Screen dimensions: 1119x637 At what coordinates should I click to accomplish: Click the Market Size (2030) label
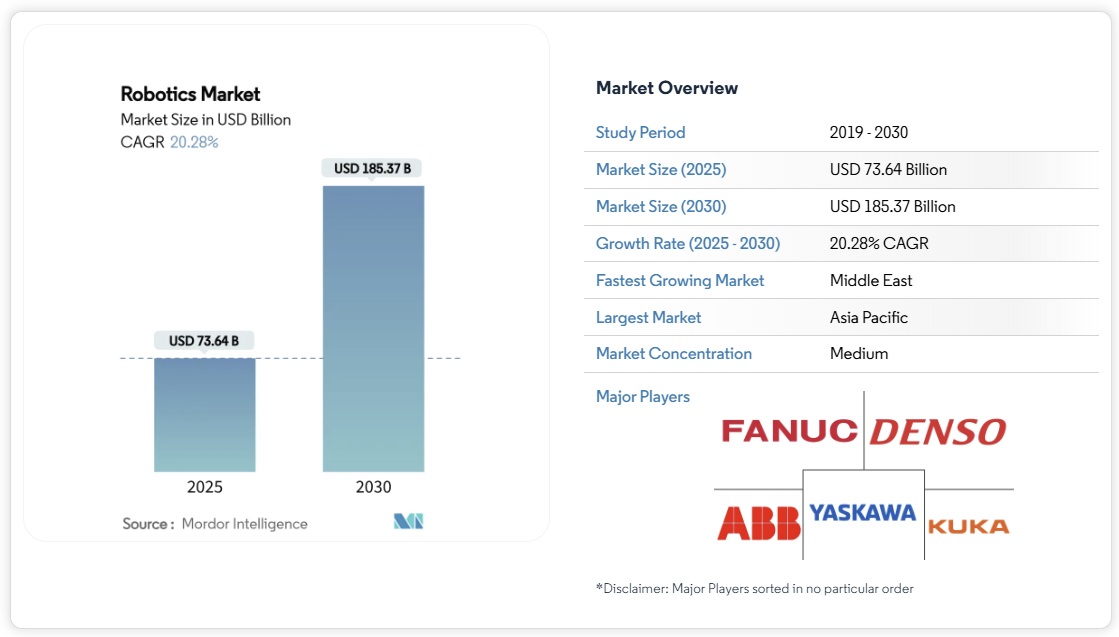pyautogui.click(x=661, y=206)
